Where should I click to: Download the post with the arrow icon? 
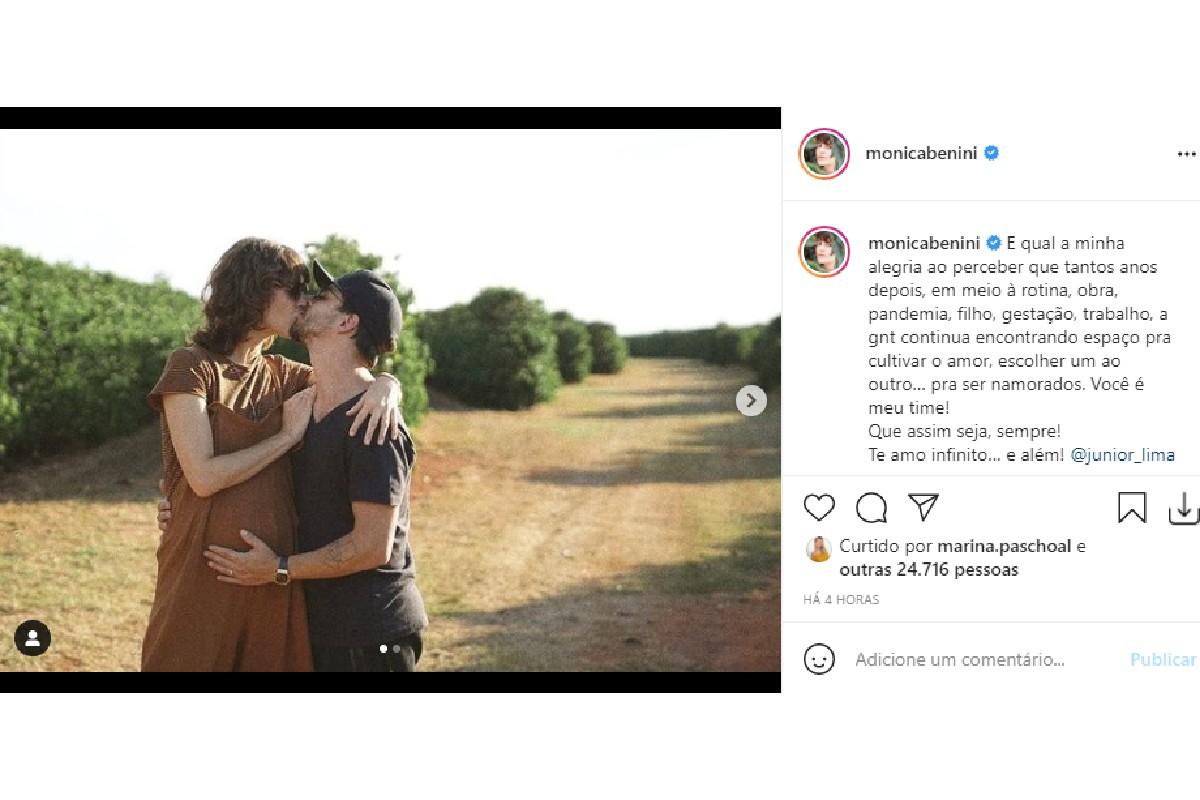click(x=1183, y=508)
